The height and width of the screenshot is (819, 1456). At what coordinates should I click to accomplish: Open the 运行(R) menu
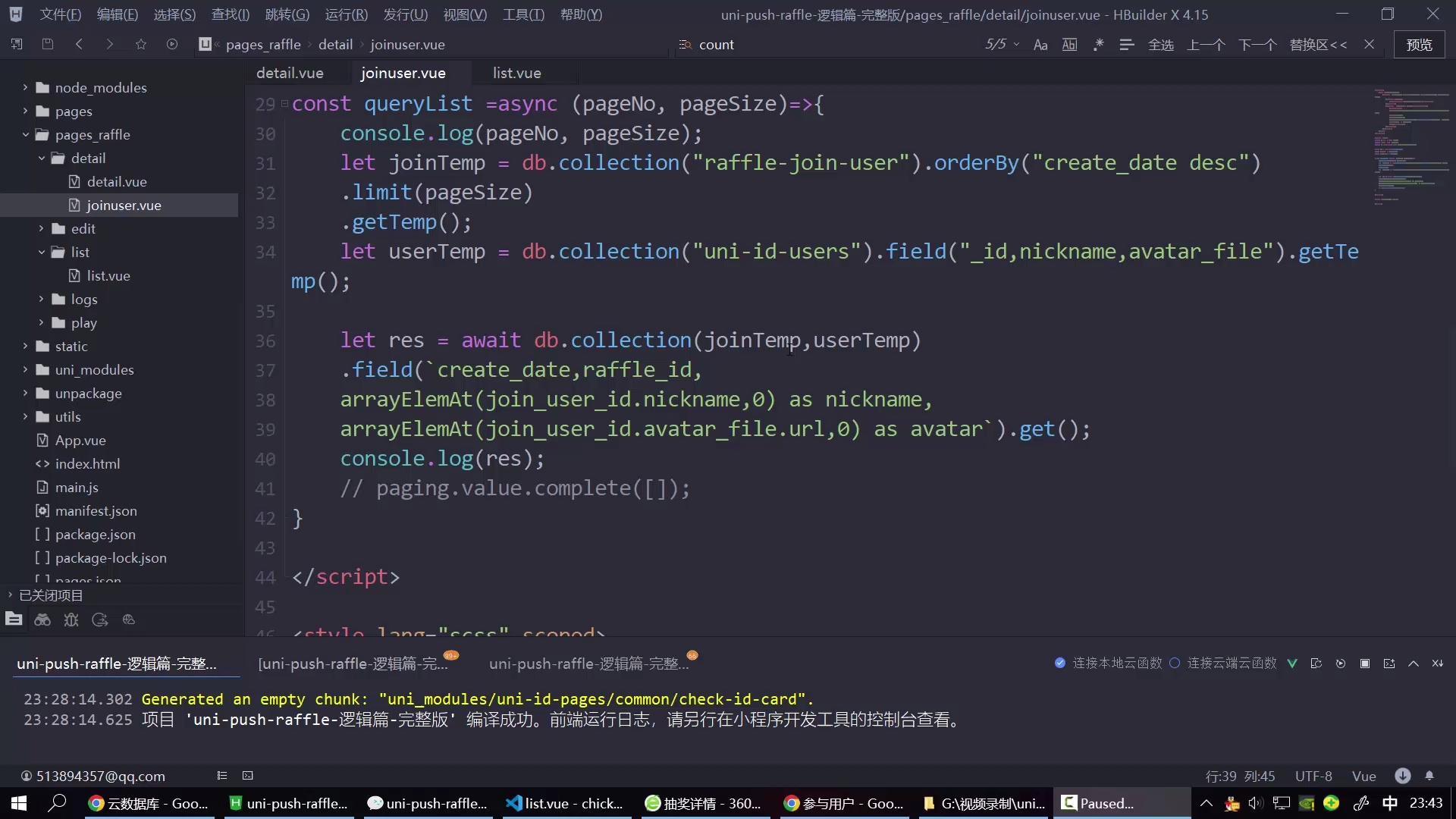coord(346,14)
